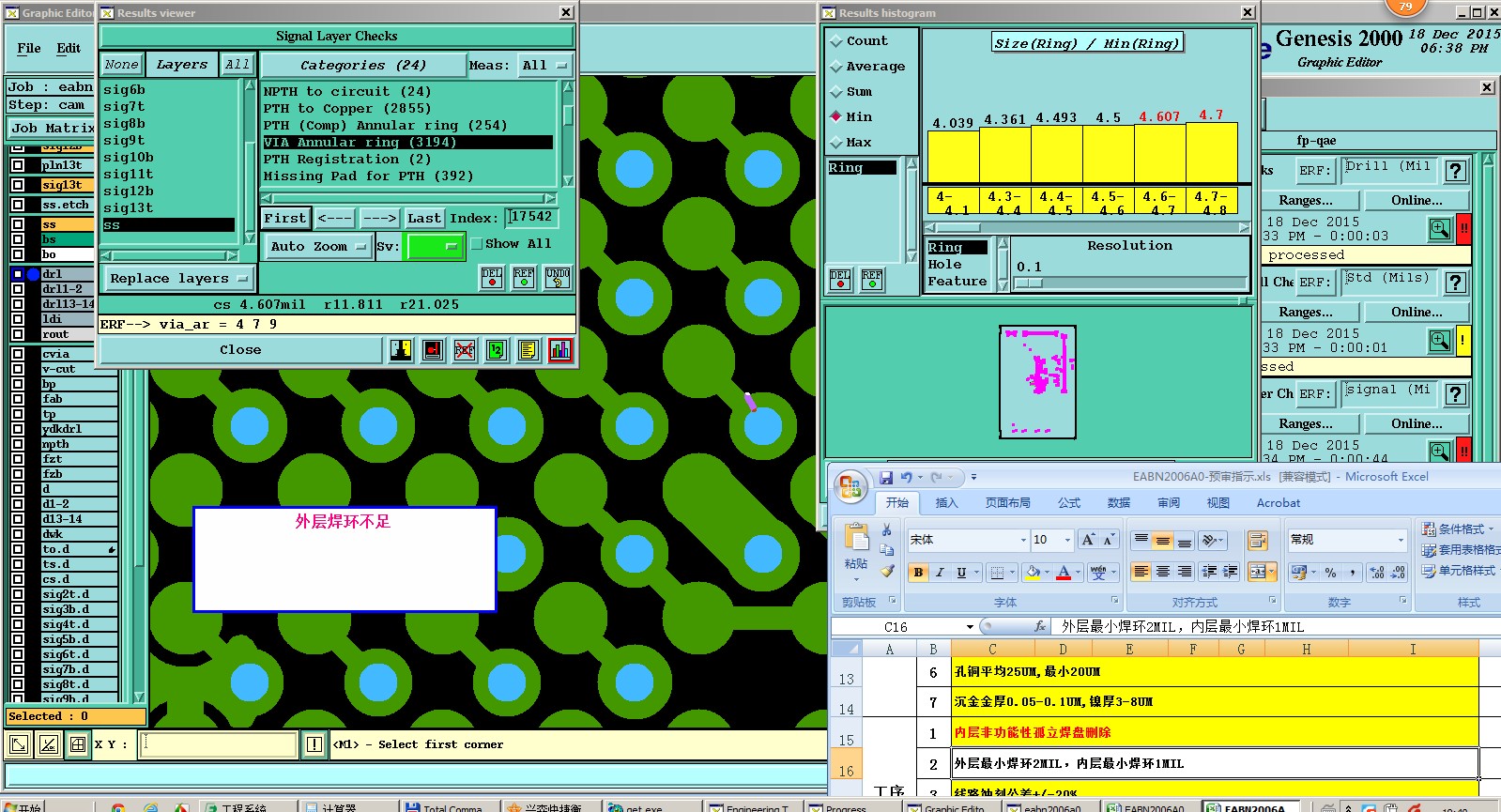
Task: Open the File menu in Graphic Editor
Action: [x=29, y=48]
